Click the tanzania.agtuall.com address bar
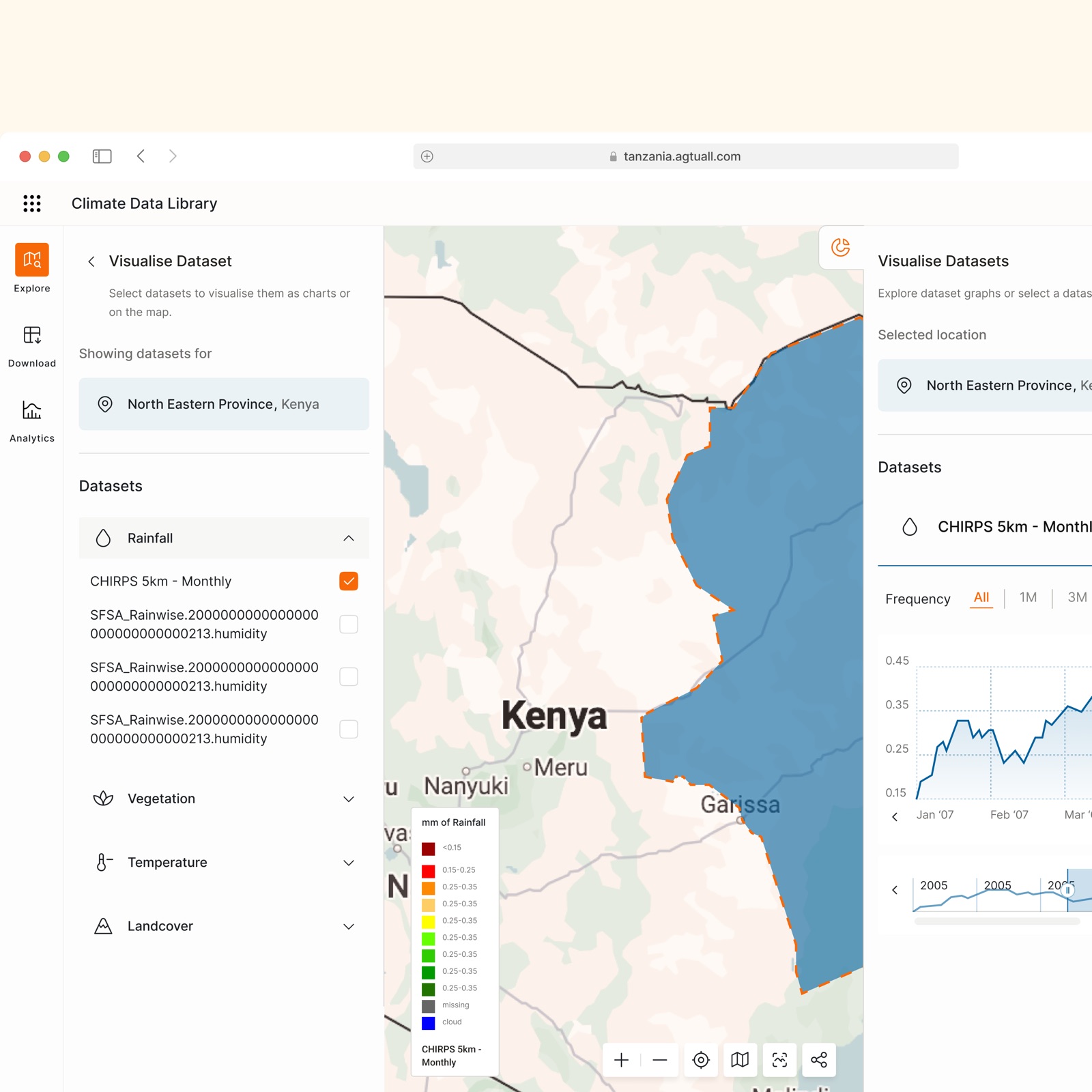 [x=685, y=156]
